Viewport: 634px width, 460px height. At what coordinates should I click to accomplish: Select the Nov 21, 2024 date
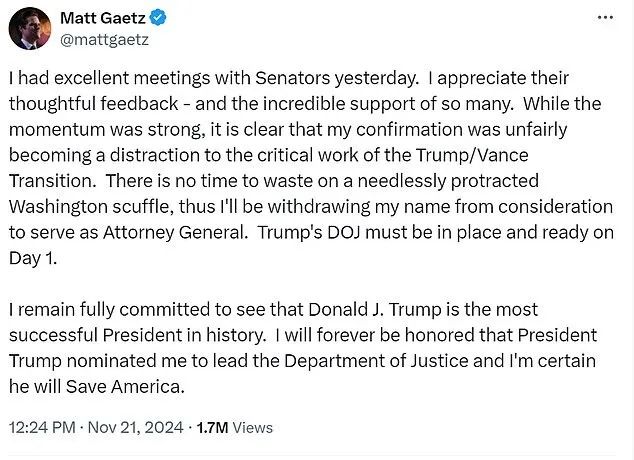(x=135, y=428)
